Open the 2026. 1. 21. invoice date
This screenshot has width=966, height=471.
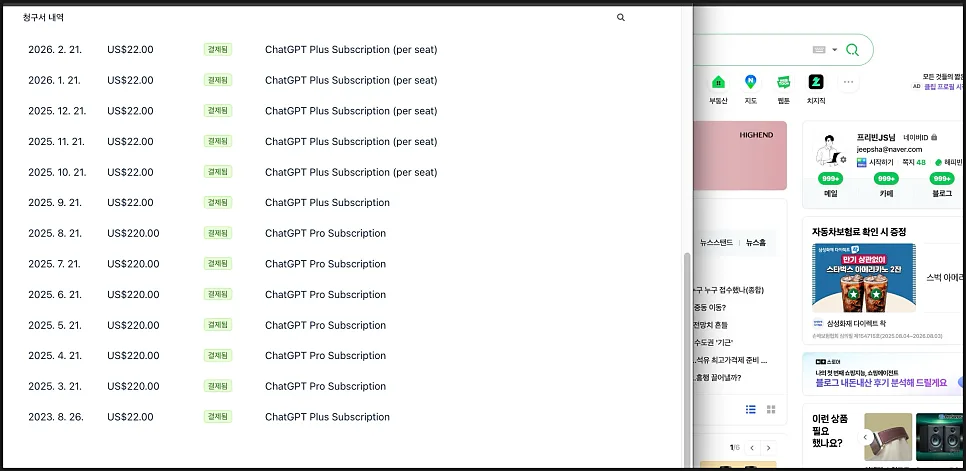coord(54,80)
